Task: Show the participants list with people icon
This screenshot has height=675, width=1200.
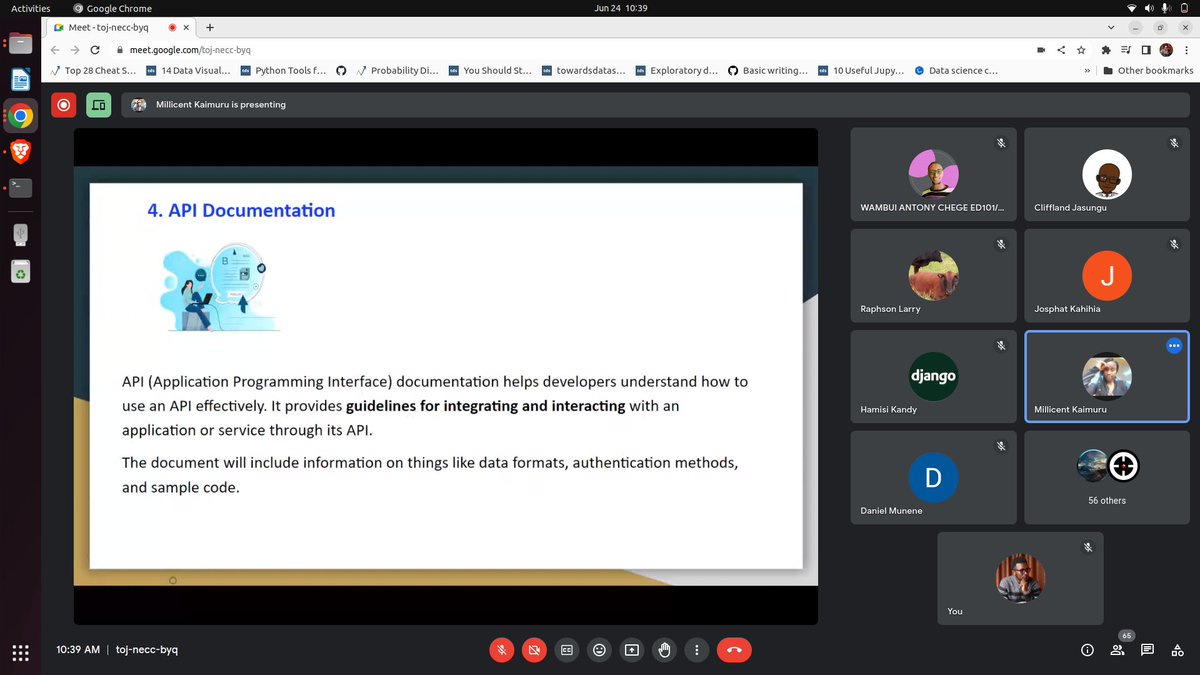Action: [x=1117, y=650]
